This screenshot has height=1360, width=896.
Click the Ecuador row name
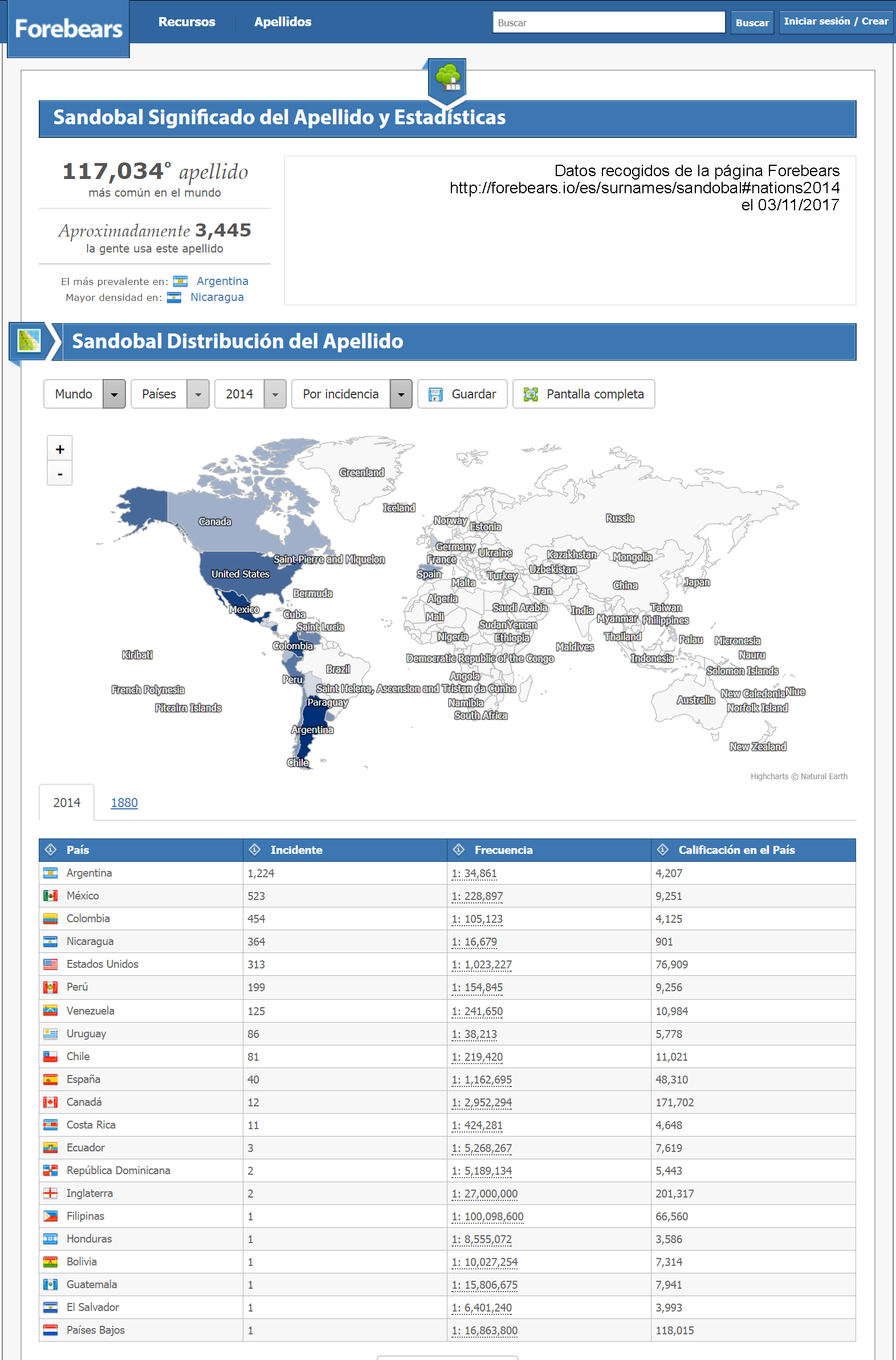pyautogui.click(x=85, y=1148)
